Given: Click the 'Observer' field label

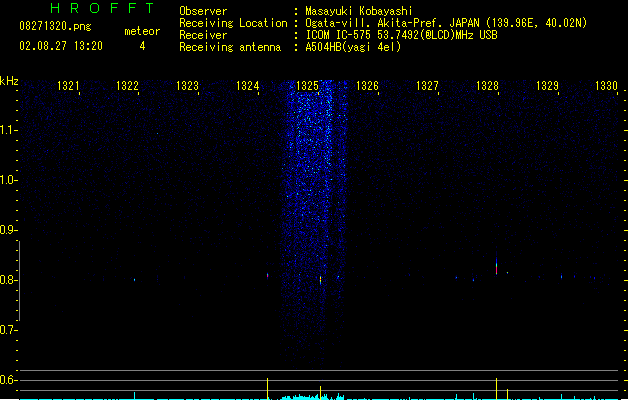Looking at the screenshot, I should (x=203, y=11).
